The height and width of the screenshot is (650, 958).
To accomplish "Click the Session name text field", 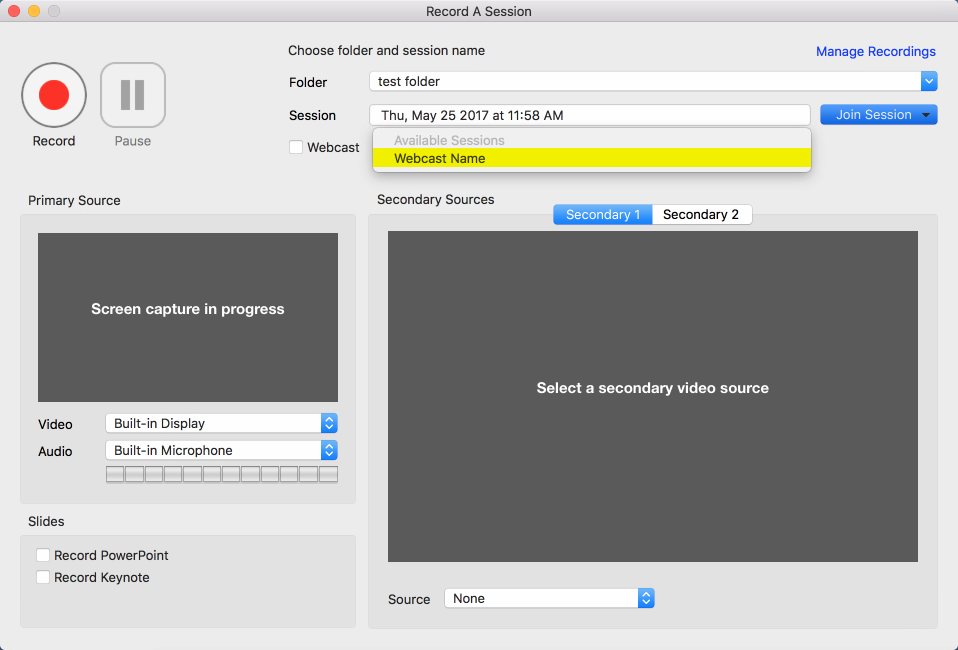I will click(589, 115).
